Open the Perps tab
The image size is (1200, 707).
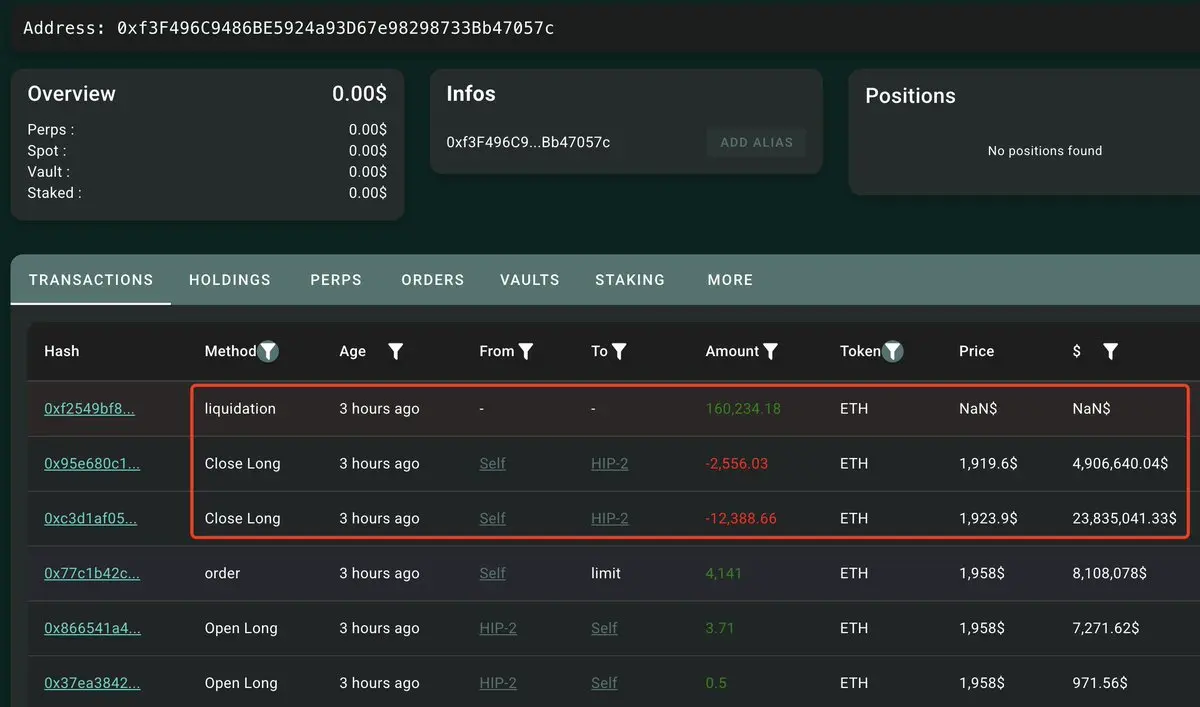coord(336,280)
